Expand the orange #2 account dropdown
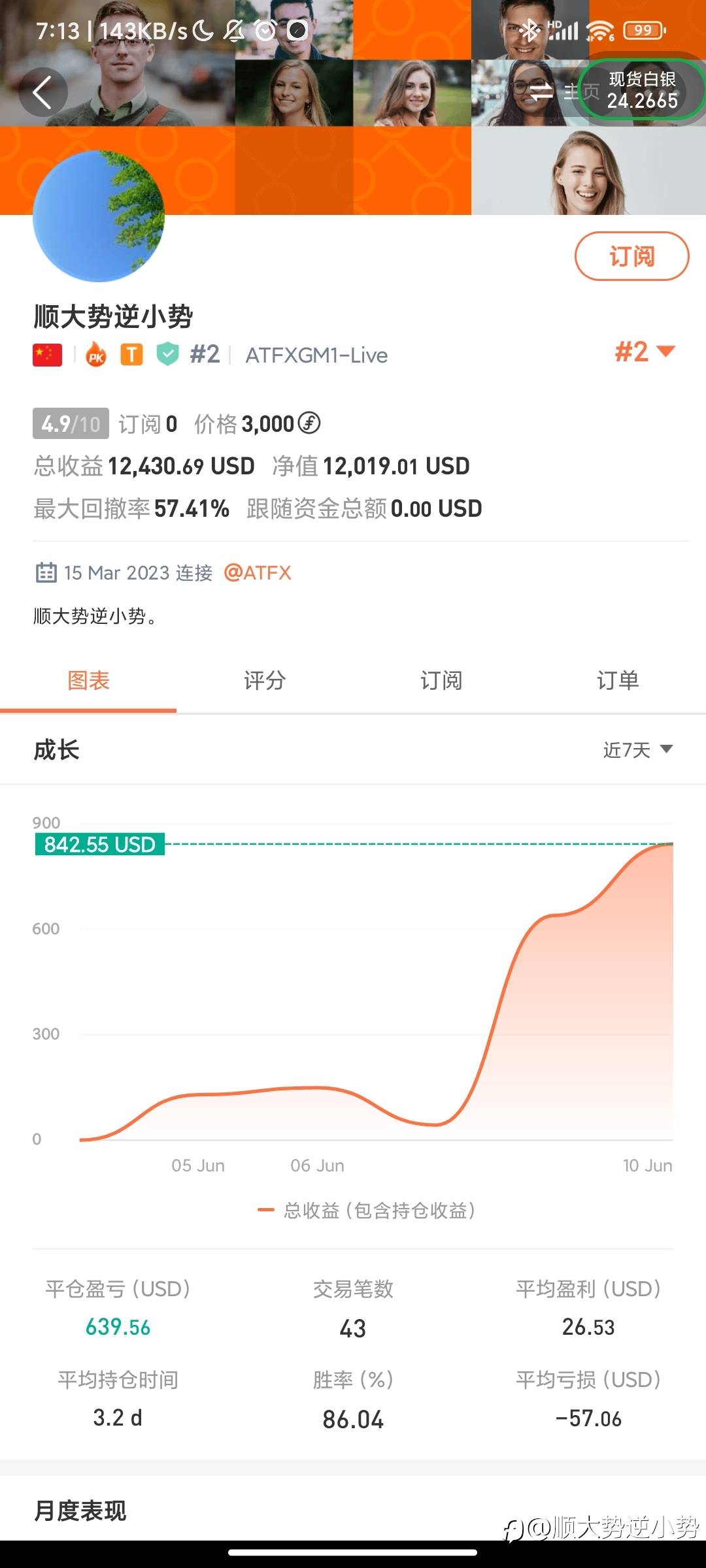The image size is (706, 1568). pos(645,352)
